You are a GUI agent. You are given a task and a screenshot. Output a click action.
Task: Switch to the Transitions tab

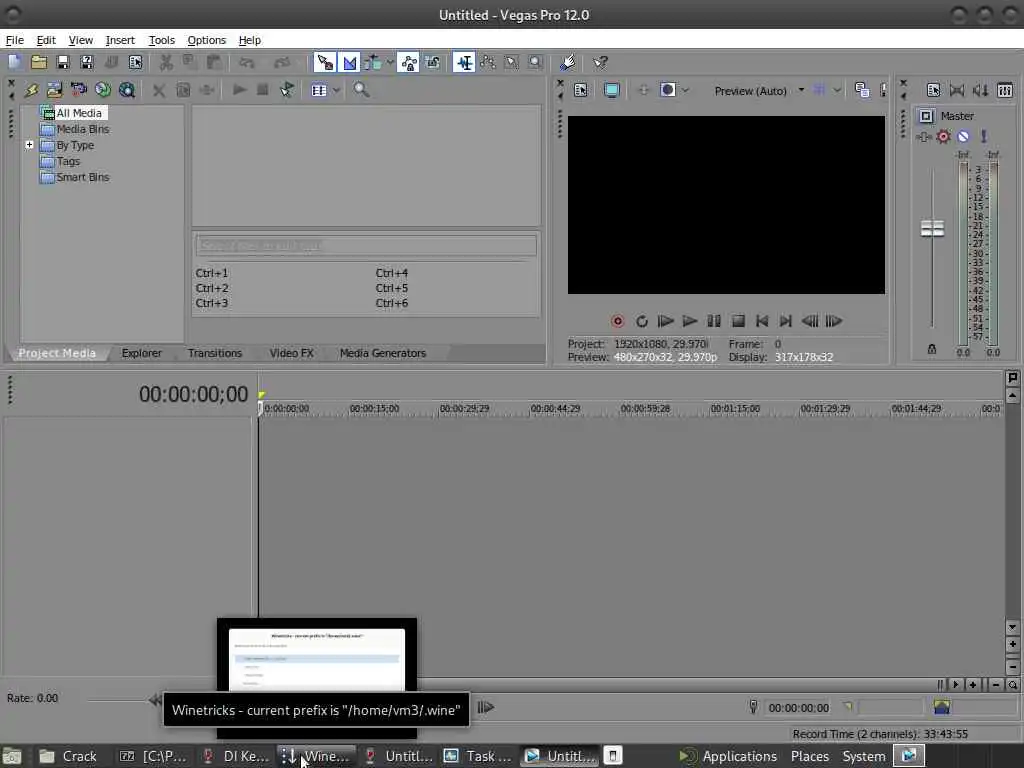(215, 353)
